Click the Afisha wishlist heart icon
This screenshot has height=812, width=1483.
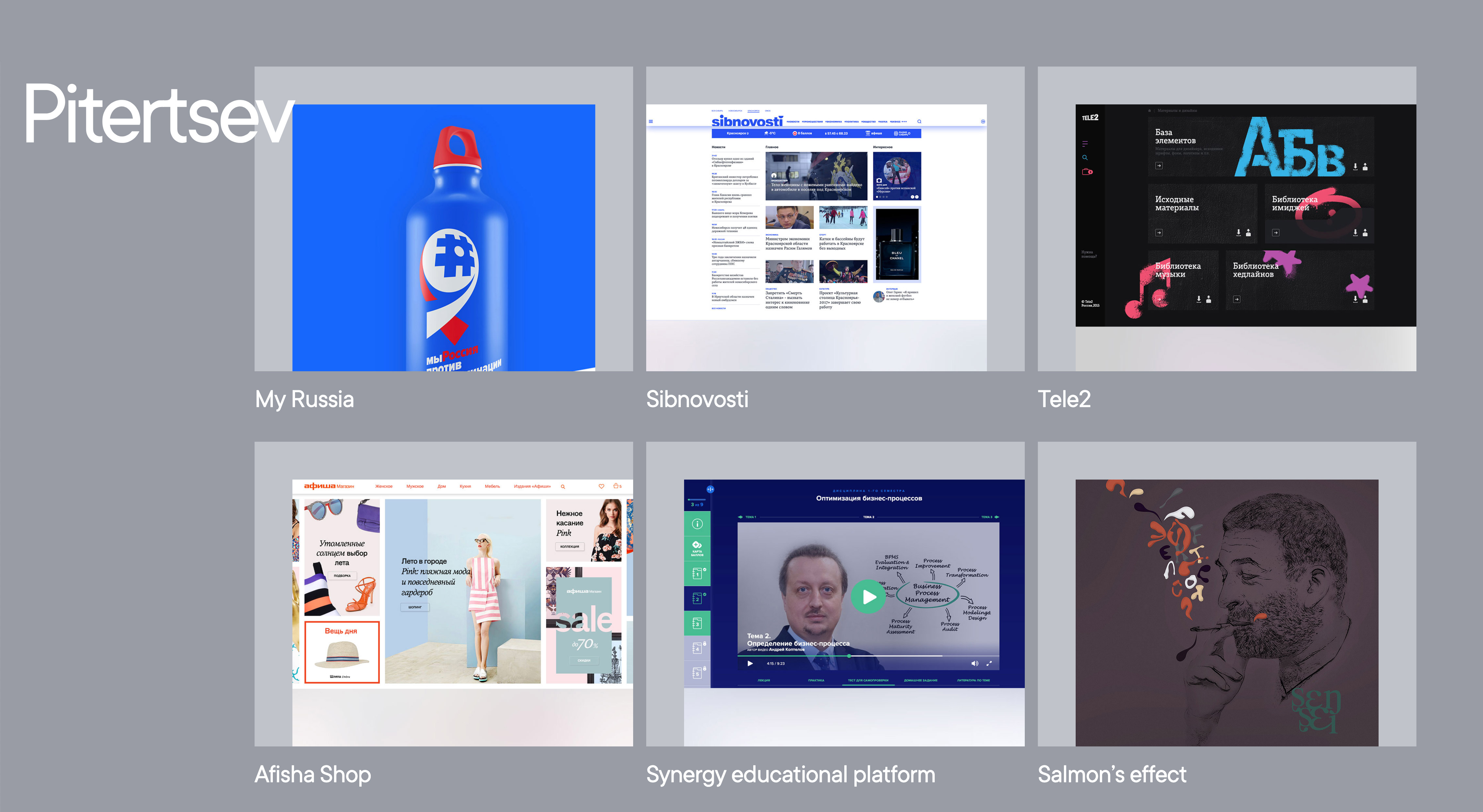click(601, 486)
